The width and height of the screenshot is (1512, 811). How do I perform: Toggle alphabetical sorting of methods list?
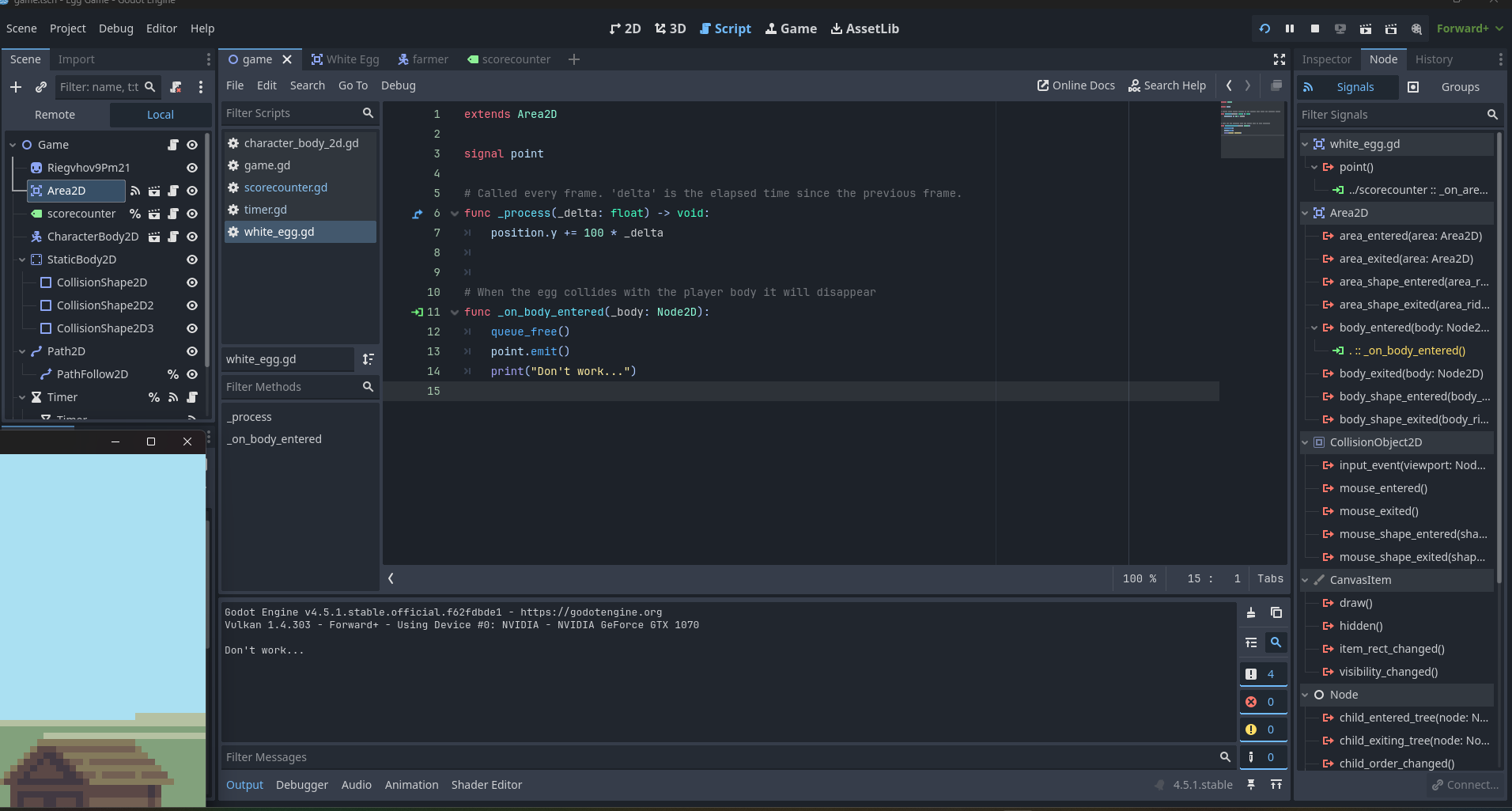tap(368, 359)
